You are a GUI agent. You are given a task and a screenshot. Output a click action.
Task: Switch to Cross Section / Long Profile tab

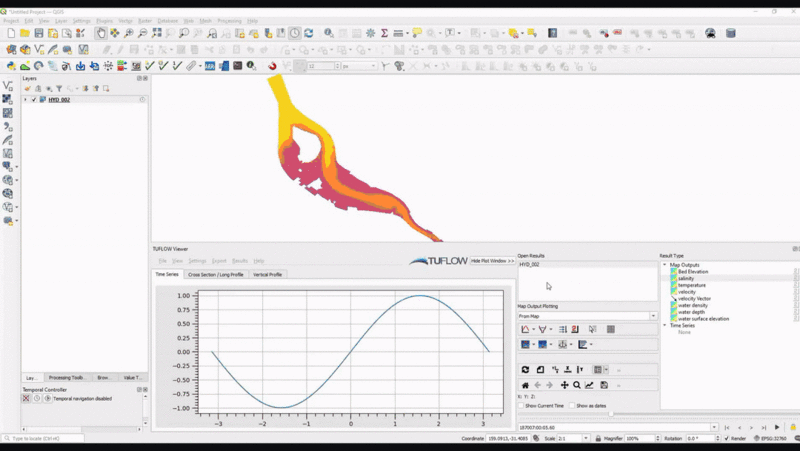click(215, 274)
